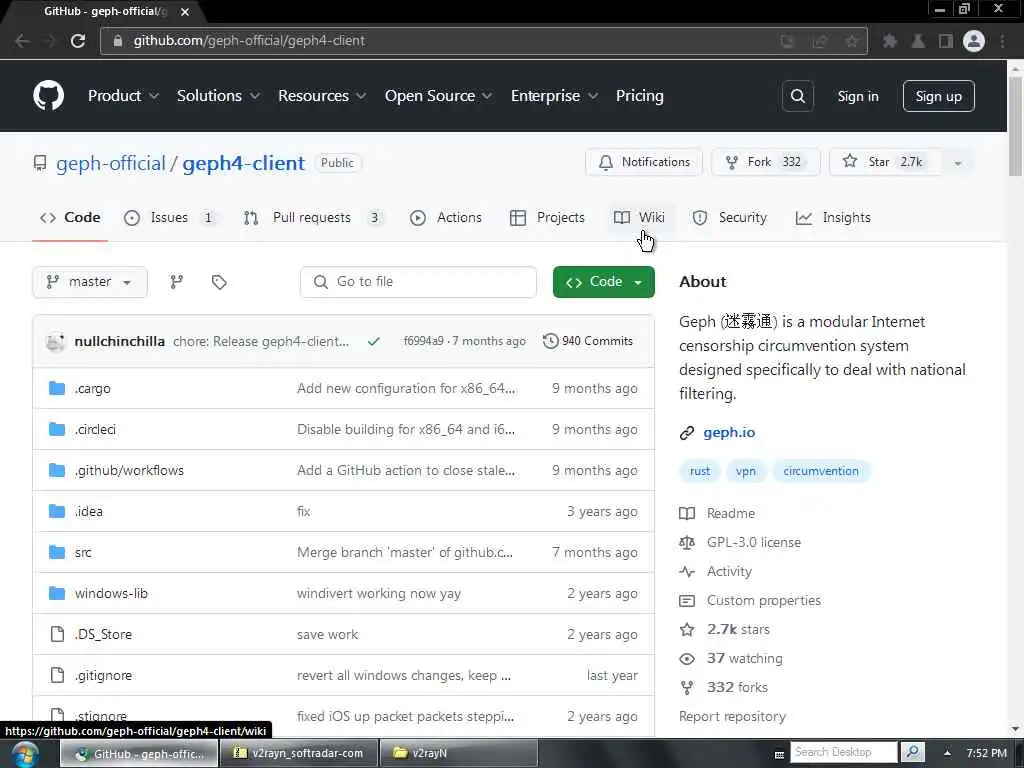Toggle the browser side panel icon

[945, 41]
